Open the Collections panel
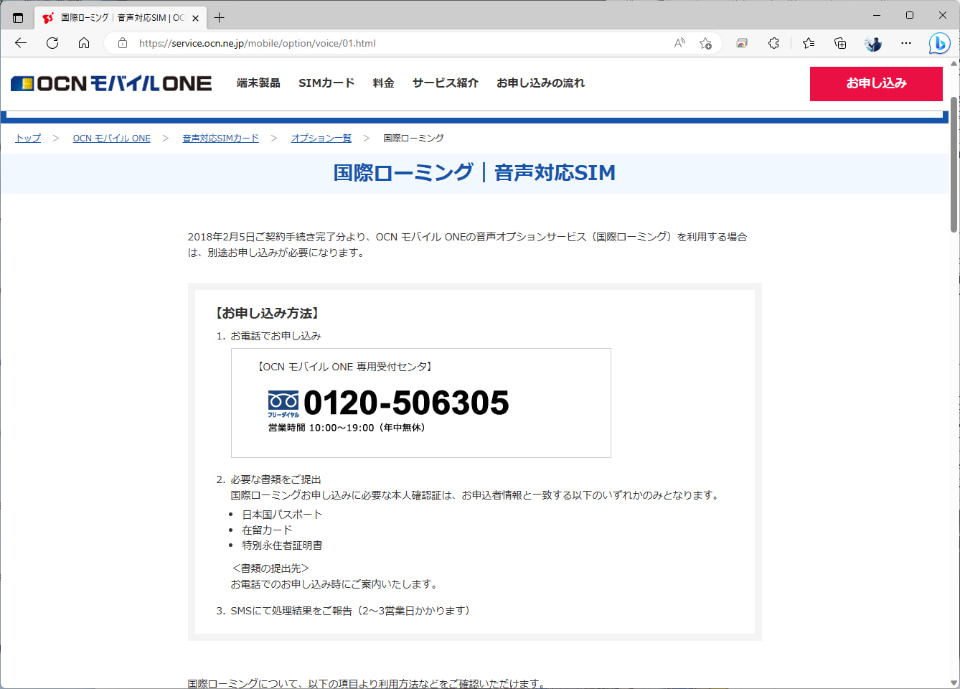960x689 pixels. [841, 44]
